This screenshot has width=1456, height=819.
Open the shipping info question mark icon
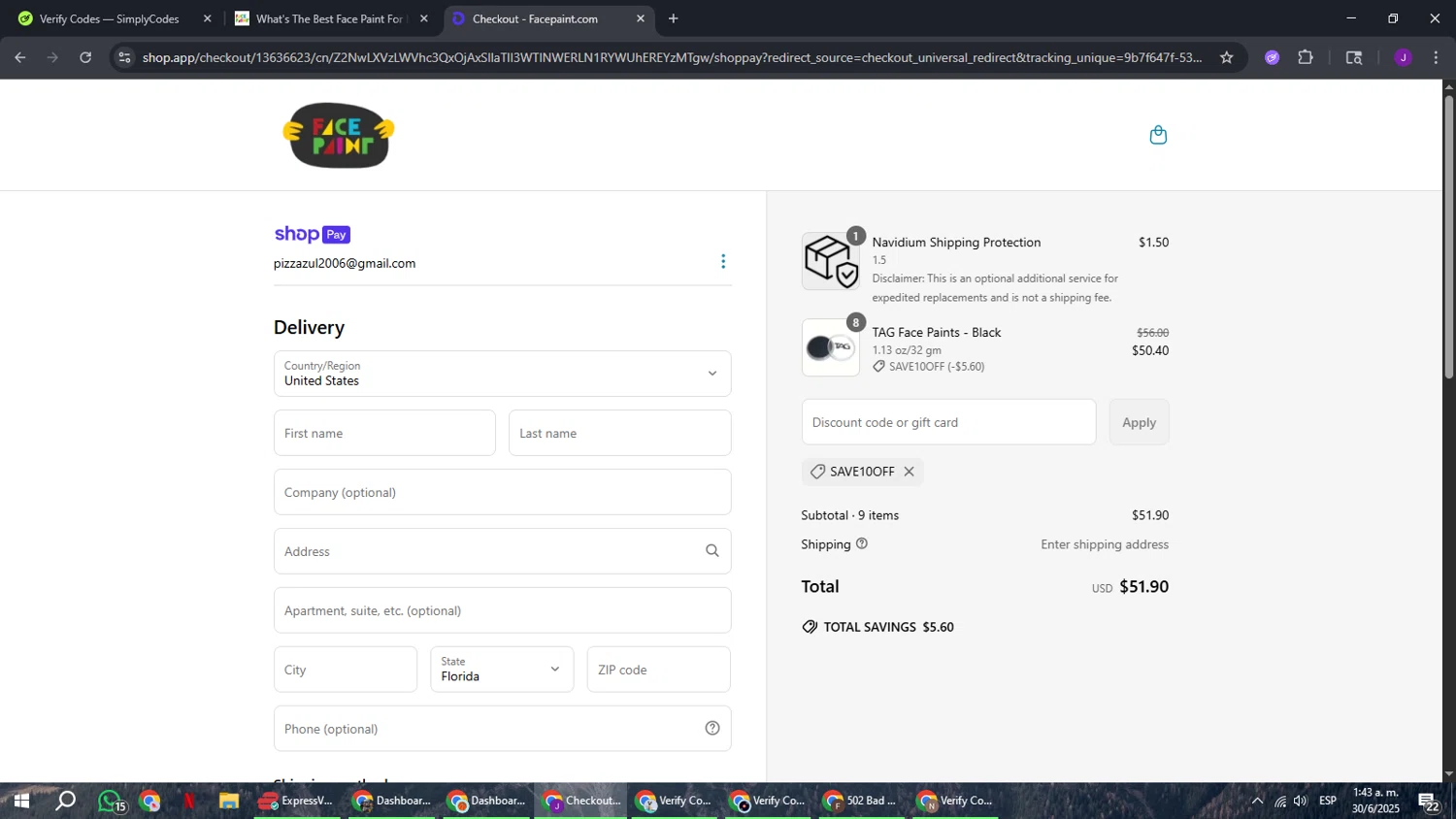(862, 544)
